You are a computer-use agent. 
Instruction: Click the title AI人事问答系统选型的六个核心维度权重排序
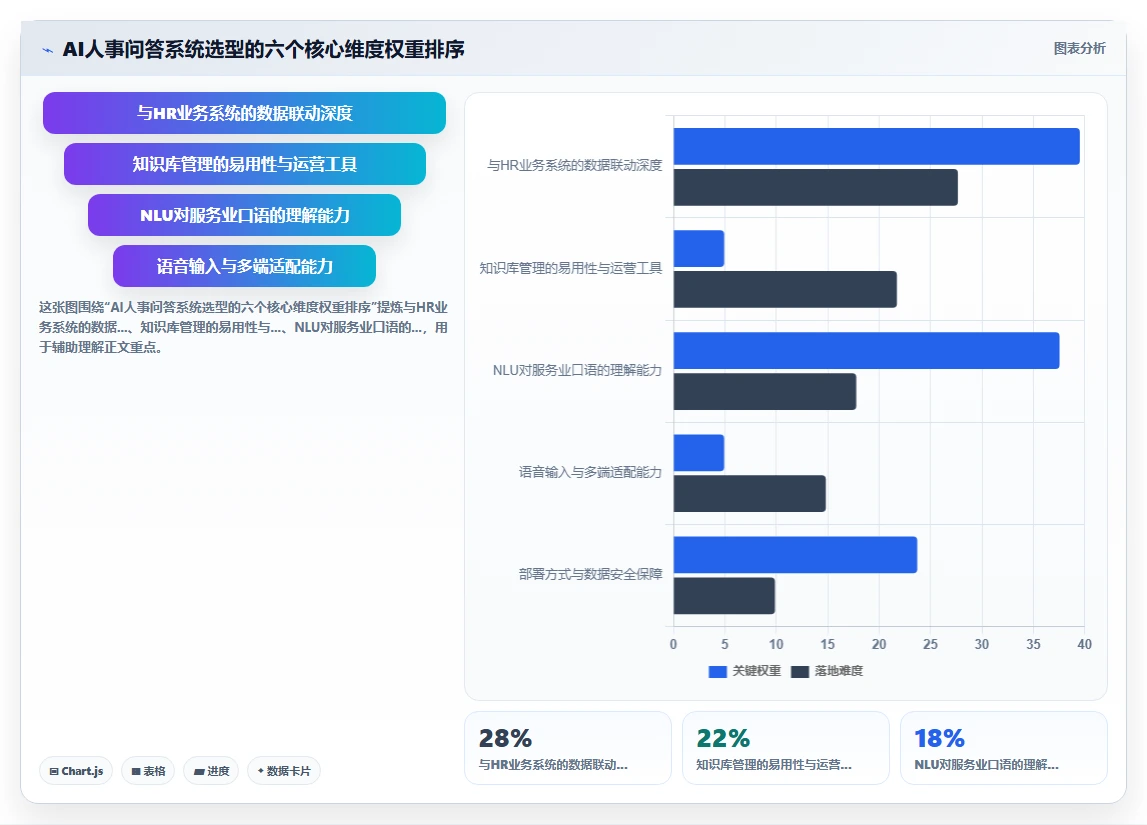click(263, 49)
